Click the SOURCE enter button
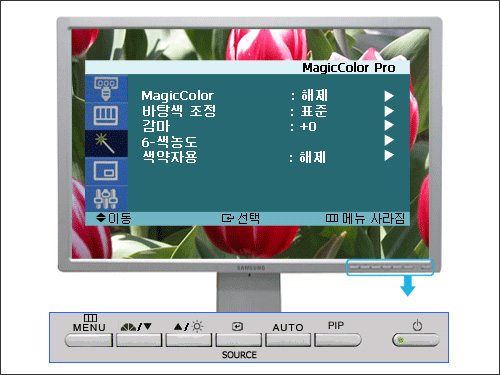 (238, 340)
